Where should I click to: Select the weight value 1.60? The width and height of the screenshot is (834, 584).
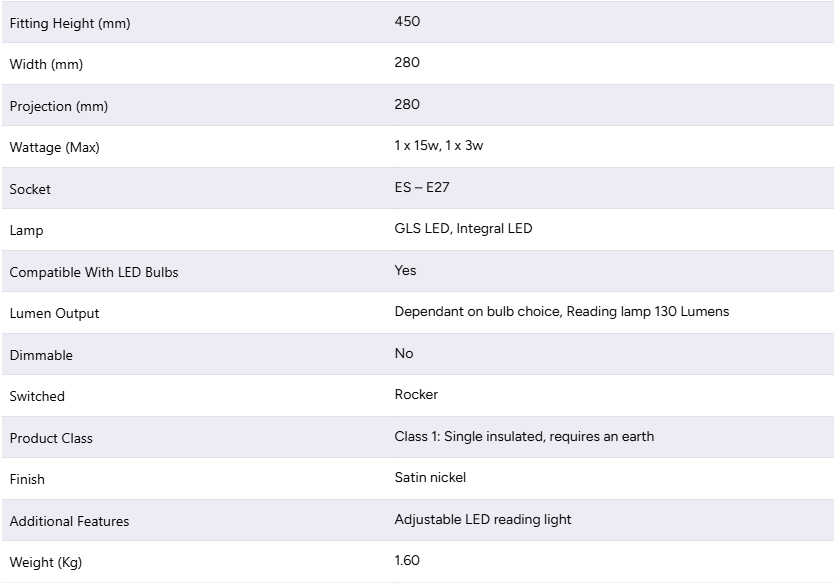tap(407, 561)
